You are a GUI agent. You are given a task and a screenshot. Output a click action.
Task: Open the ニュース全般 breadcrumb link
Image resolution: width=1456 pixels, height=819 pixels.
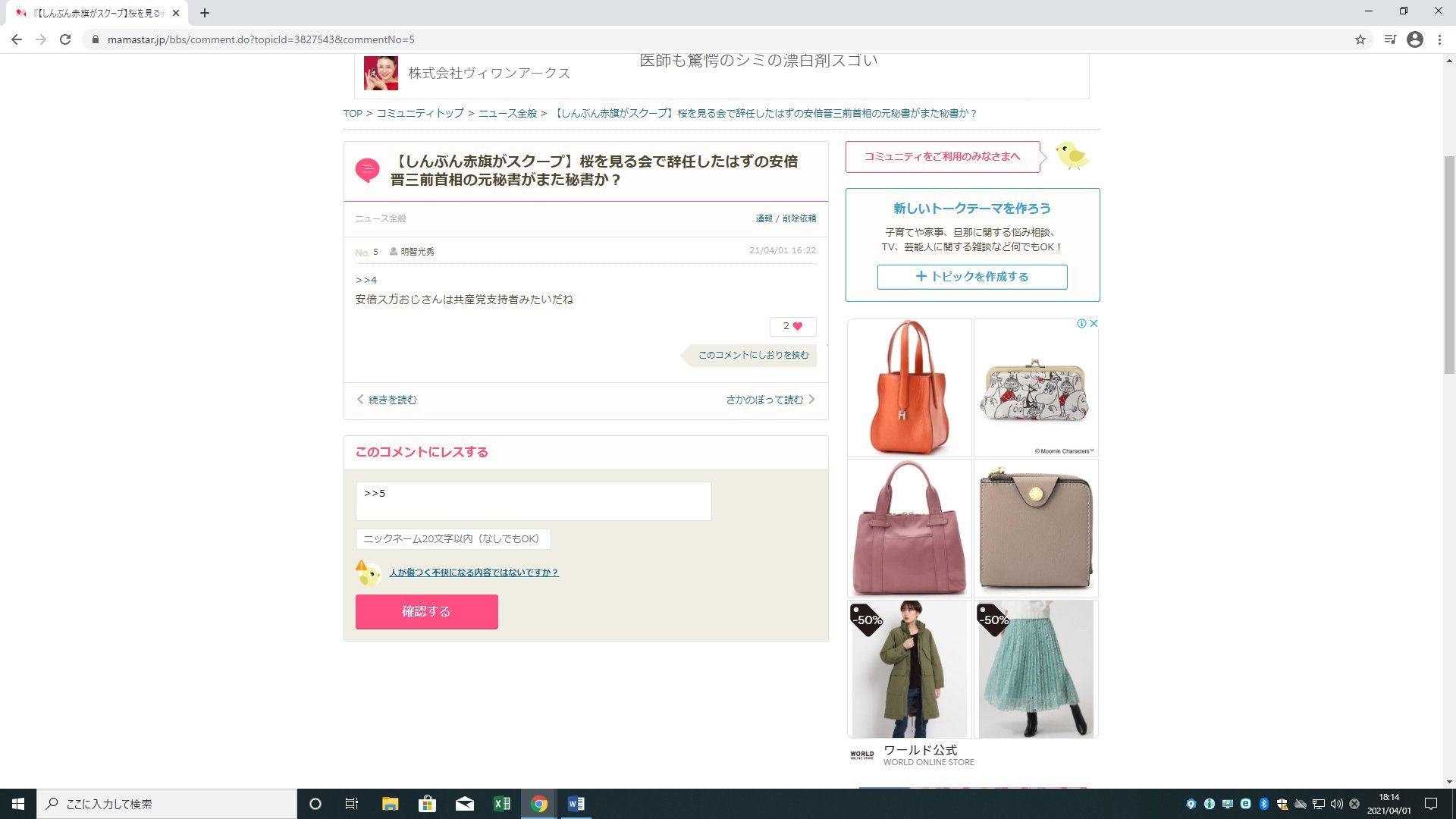coord(507,113)
